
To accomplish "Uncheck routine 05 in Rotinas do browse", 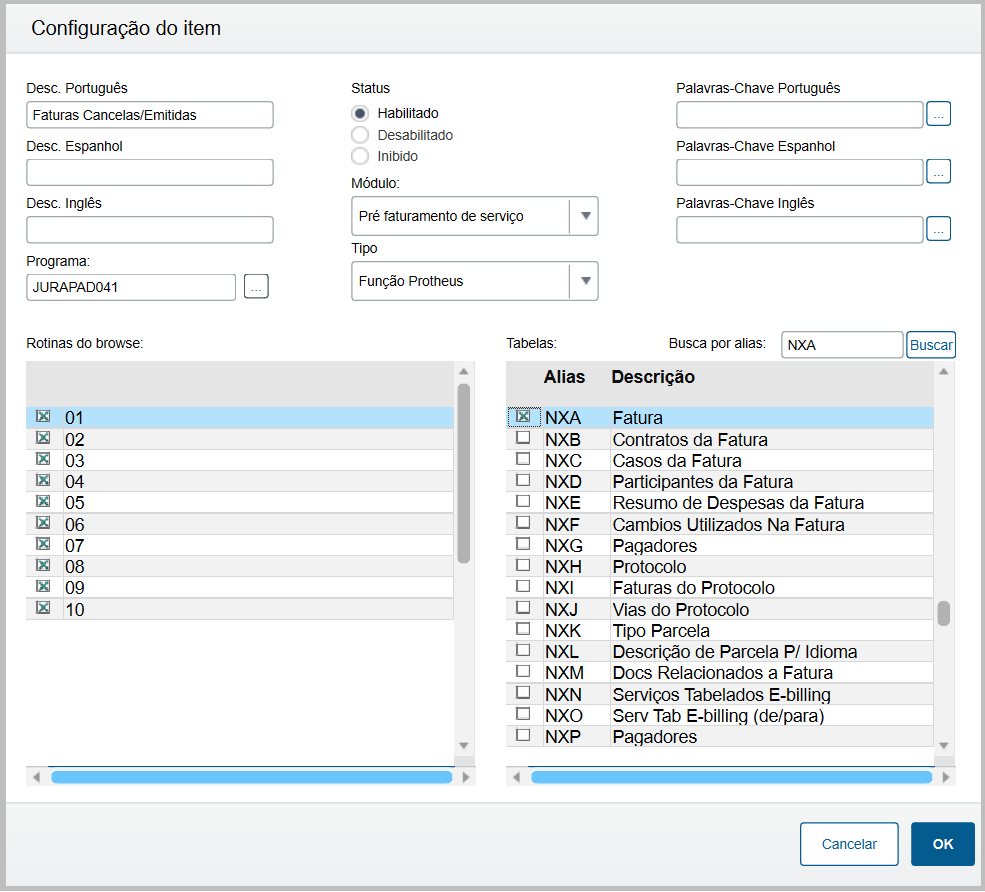I will (43, 502).
